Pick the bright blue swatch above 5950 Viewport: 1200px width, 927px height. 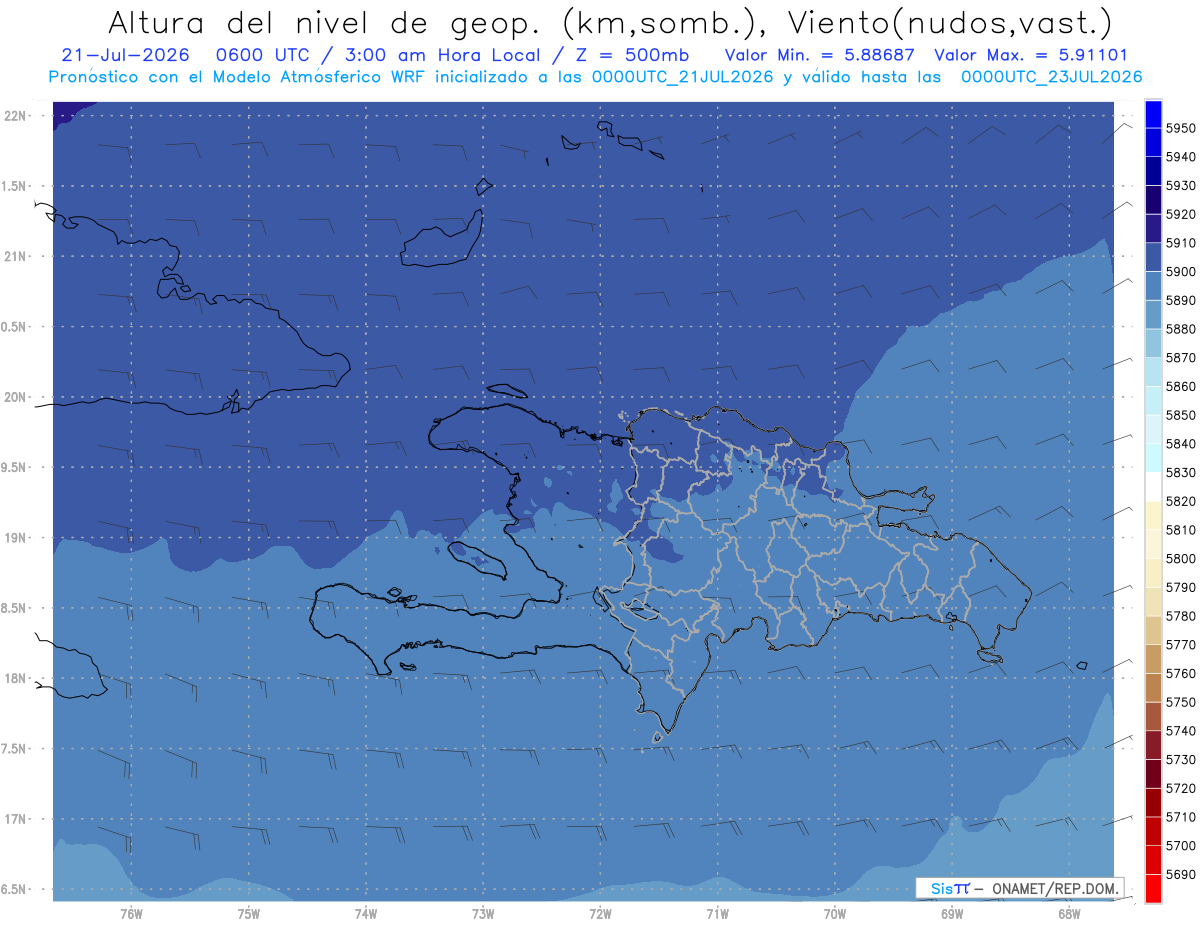point(1153,114)
